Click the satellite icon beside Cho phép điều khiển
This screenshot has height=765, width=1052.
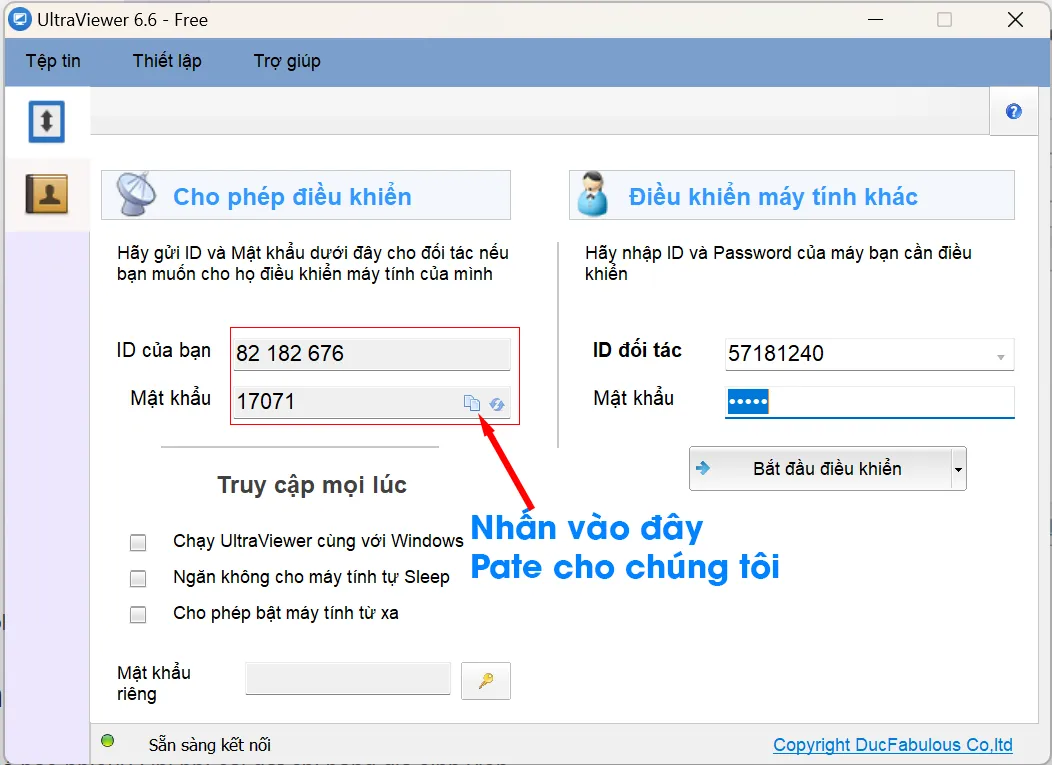135,193
